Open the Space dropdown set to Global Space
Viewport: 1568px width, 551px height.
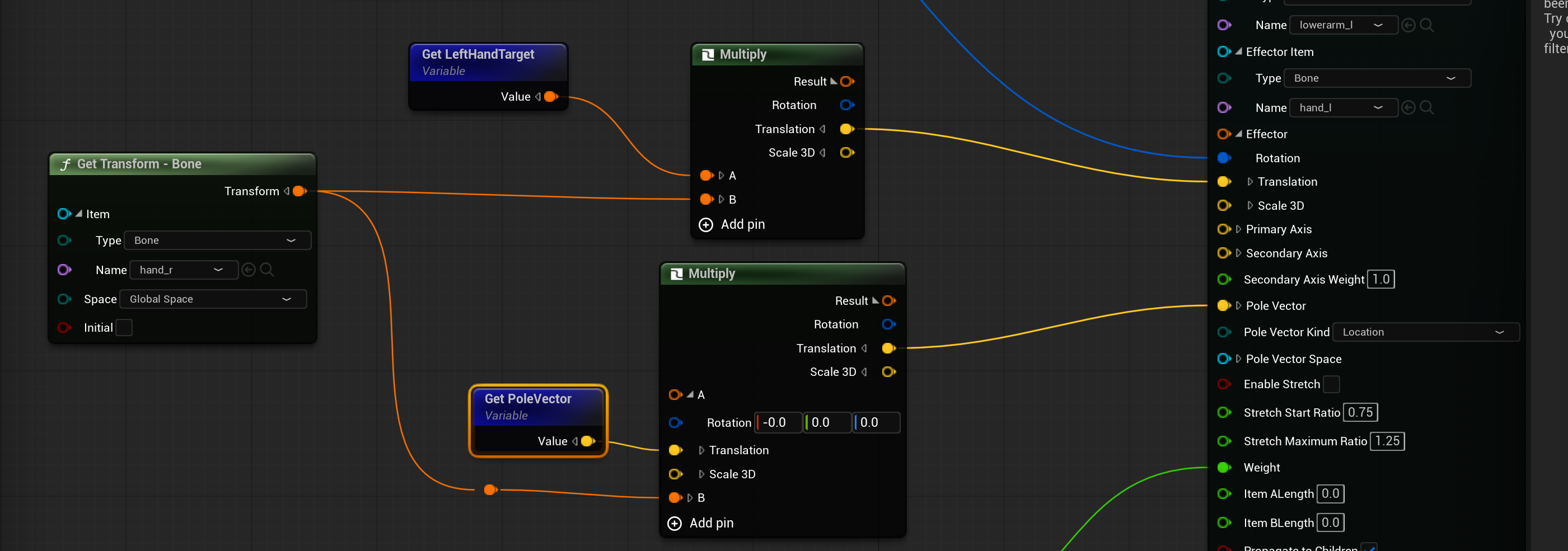213,299
